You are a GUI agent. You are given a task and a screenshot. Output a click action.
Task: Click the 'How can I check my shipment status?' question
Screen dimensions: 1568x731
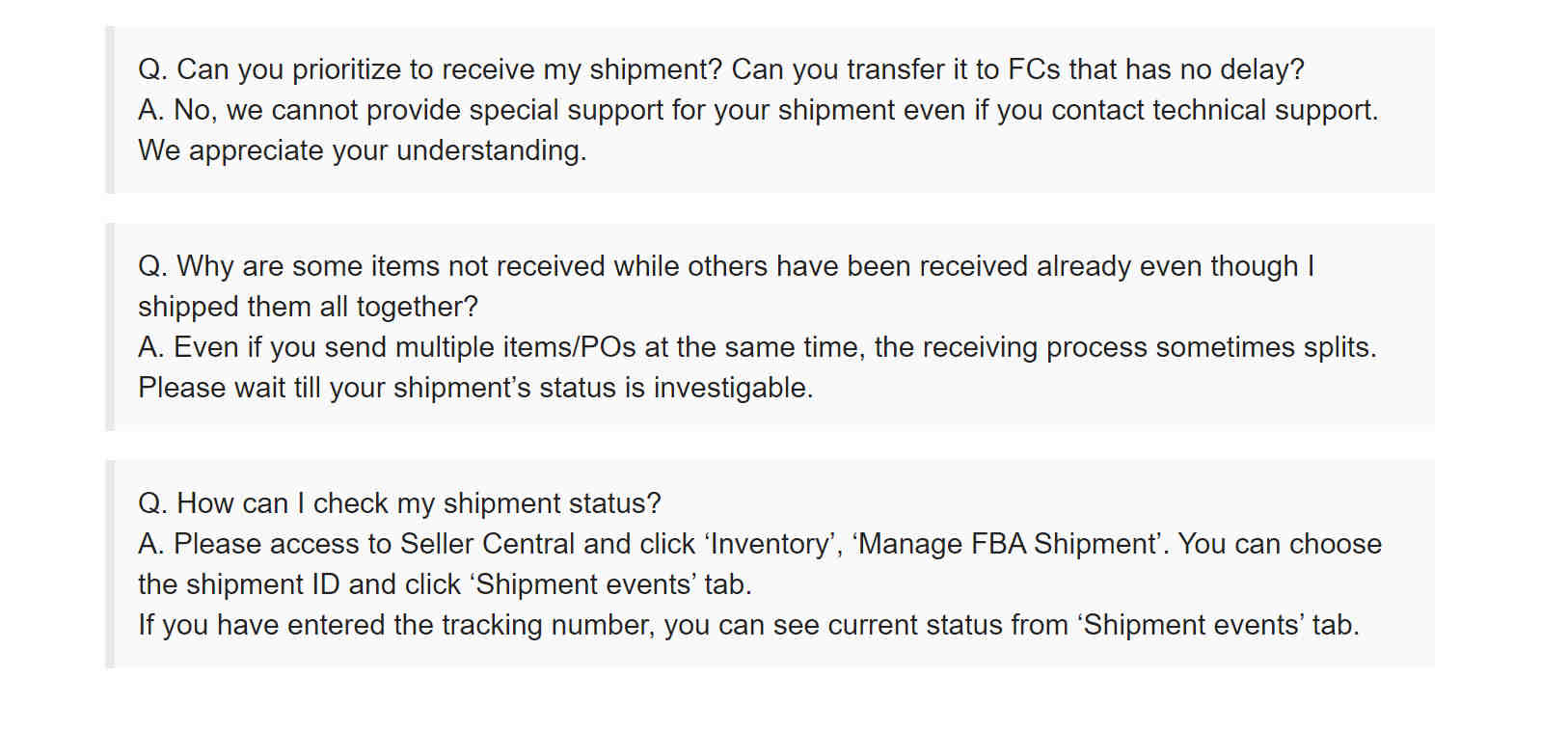pyautogui.click(x=400, y=503)
